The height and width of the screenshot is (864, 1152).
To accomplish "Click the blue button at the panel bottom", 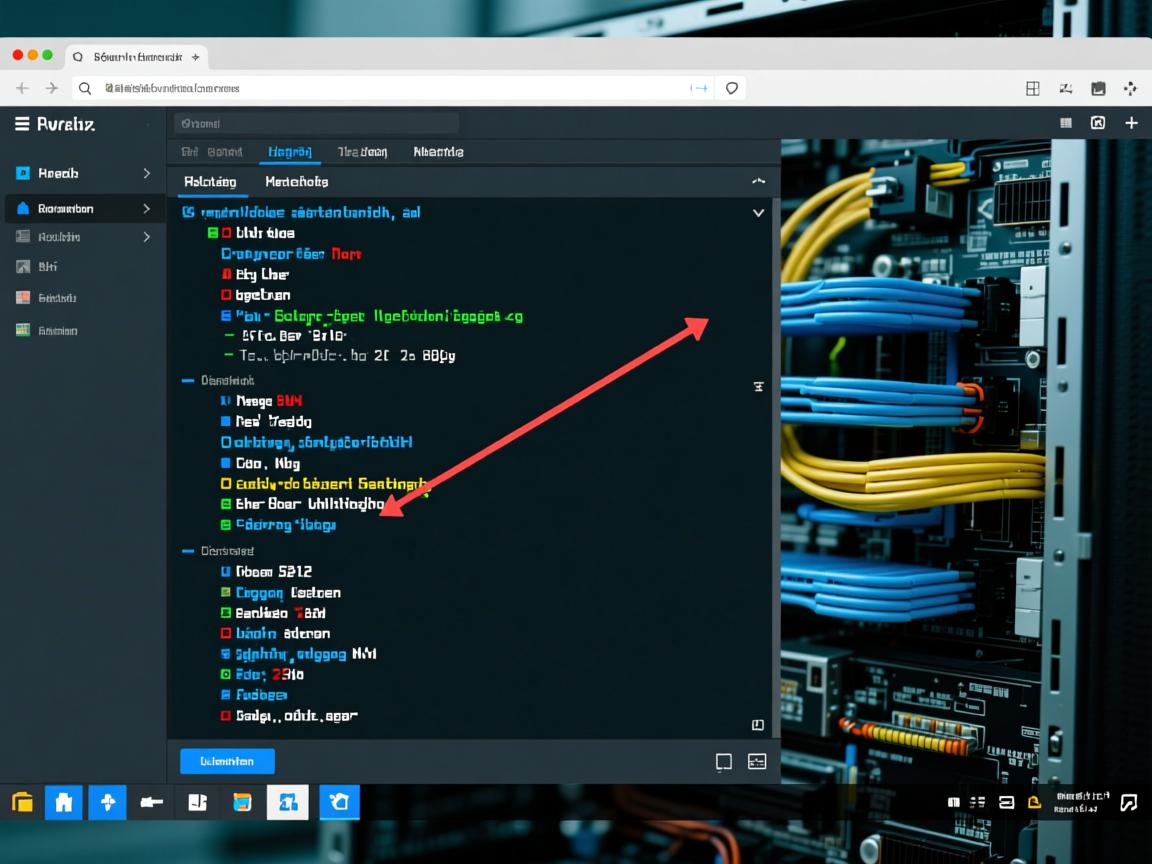I will pos(227,761).
